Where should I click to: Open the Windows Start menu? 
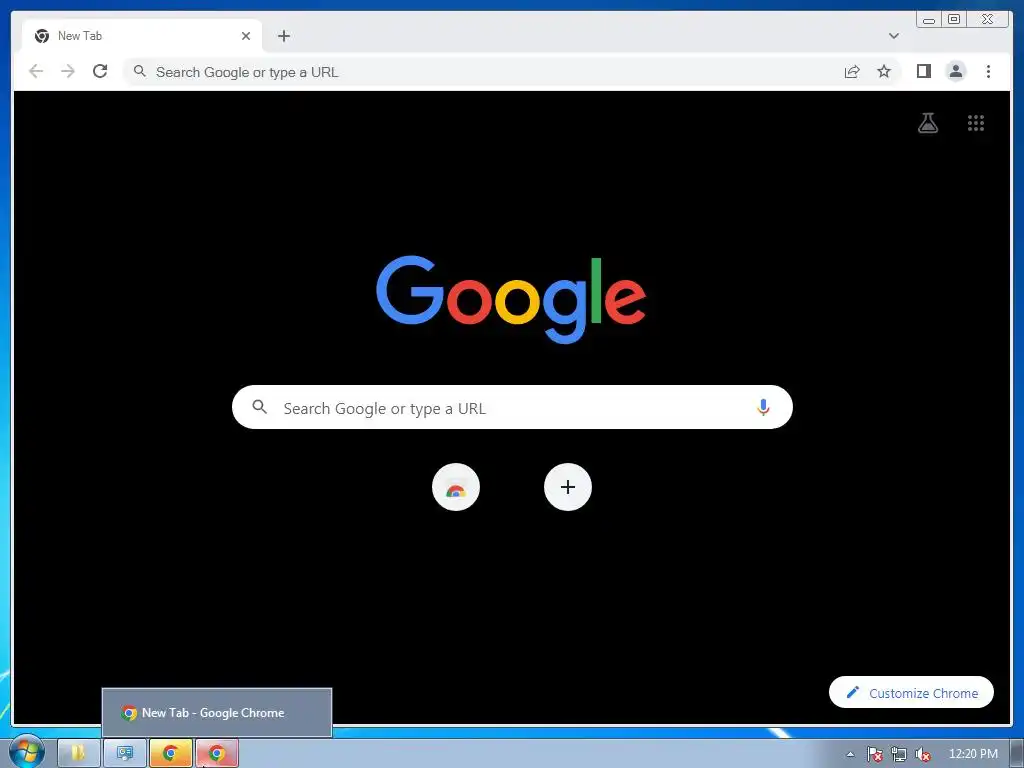26,752
